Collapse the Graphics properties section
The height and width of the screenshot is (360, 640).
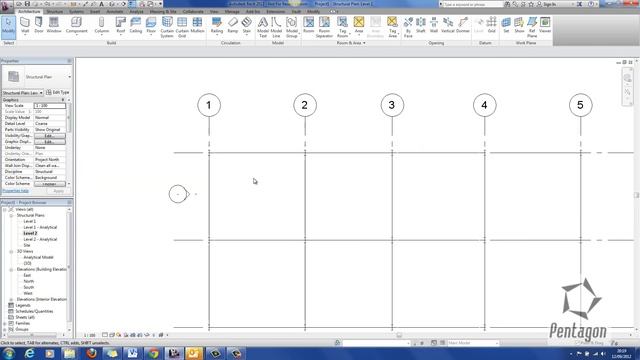pos(63,100)
